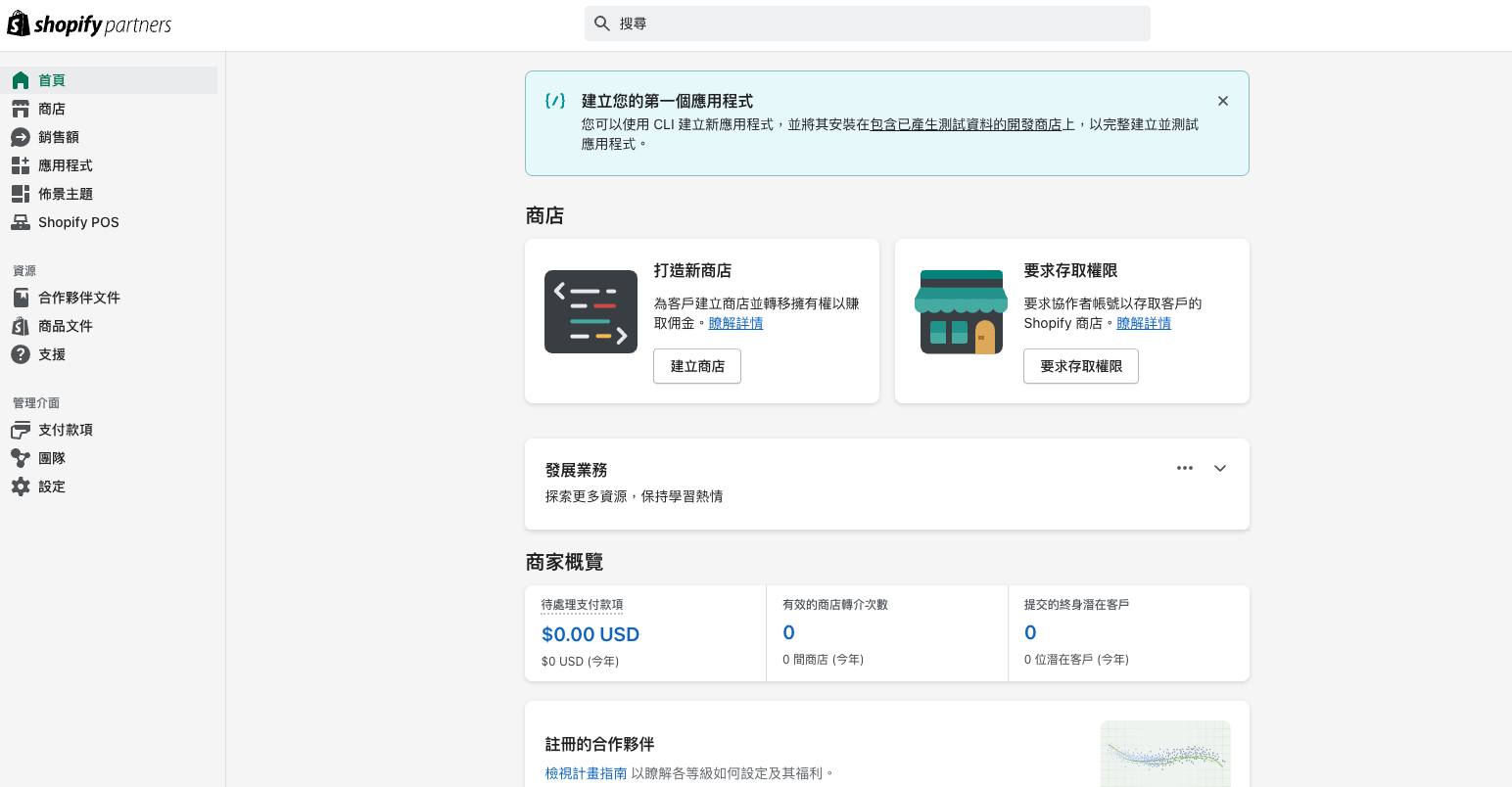Image resolution: width=1512 pixels, height=787 pixels.
Task: Open 合作夥伴文件 in the sidebar
Action: tap(78, 298)
